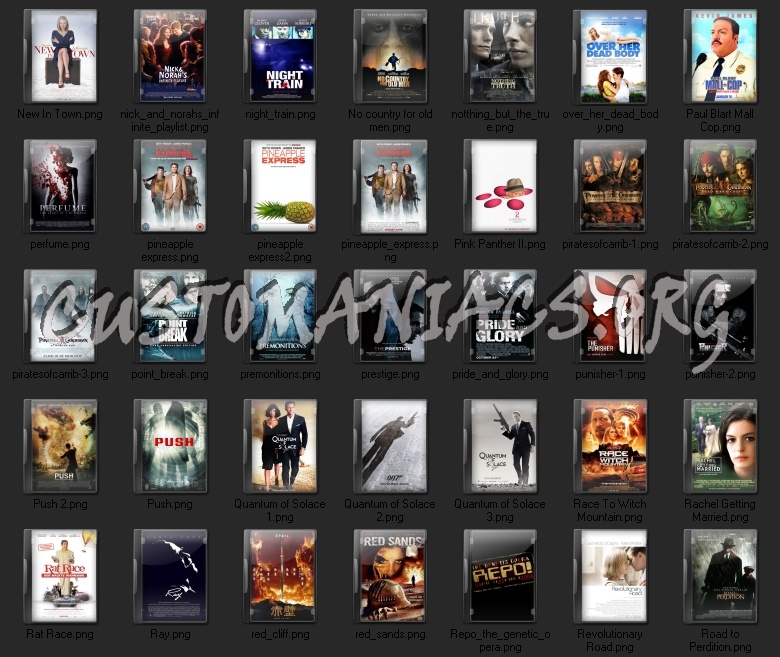Screen dimensions: 780x657
Task: Click the "Road to Perdition.png" label
Action: coord(720,640)
